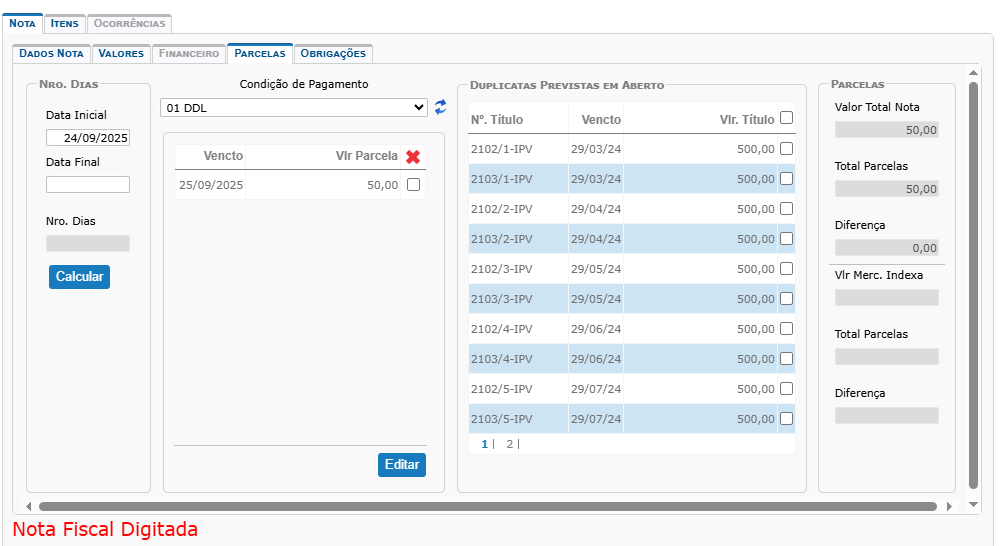Go to page 2 of duplicatas
This screenshot has height=546, width=1004.
[509, 444]
